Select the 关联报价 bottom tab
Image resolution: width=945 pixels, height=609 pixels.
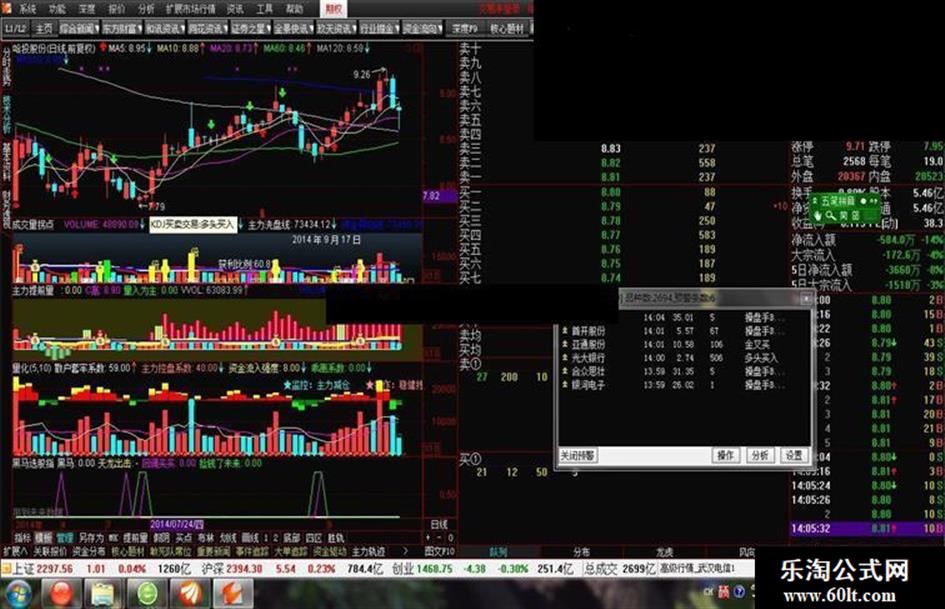click(50, 551)
